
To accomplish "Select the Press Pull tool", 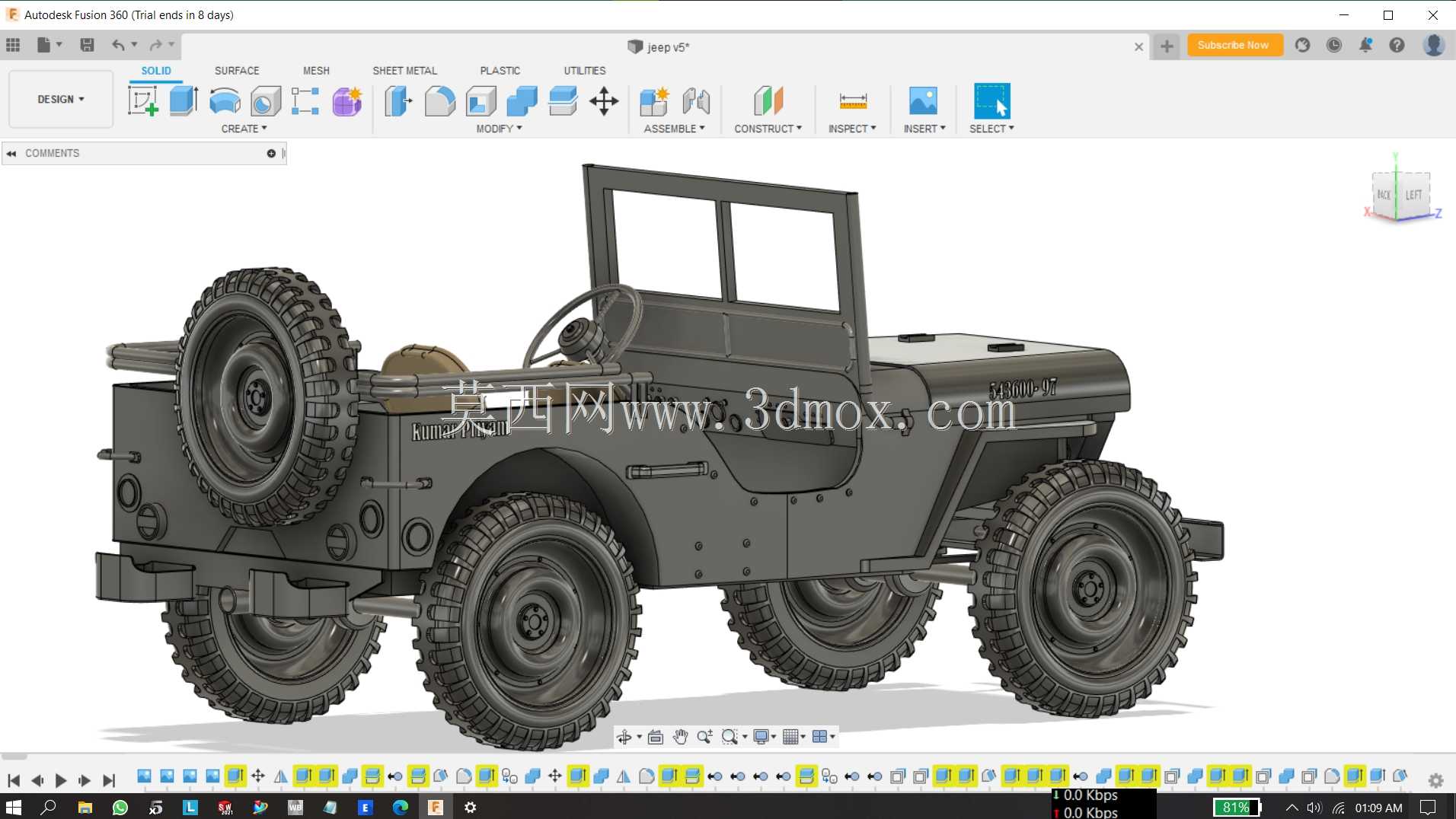I will click(x=398, y=100).
